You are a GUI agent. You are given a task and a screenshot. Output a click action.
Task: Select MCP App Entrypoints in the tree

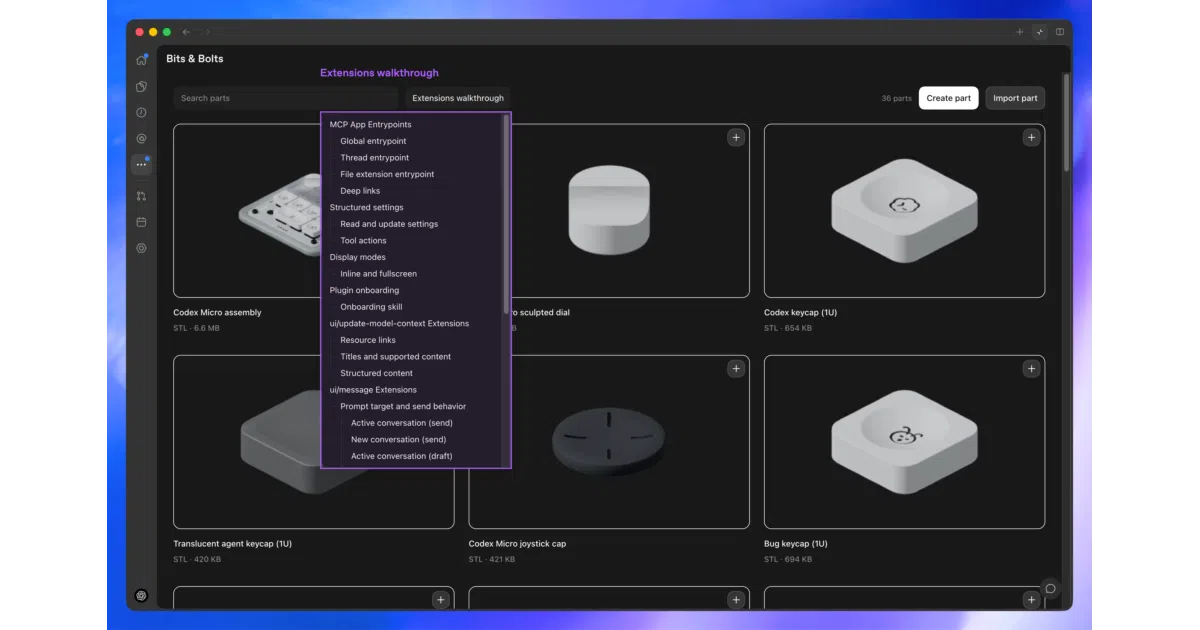tap(371, 125)
